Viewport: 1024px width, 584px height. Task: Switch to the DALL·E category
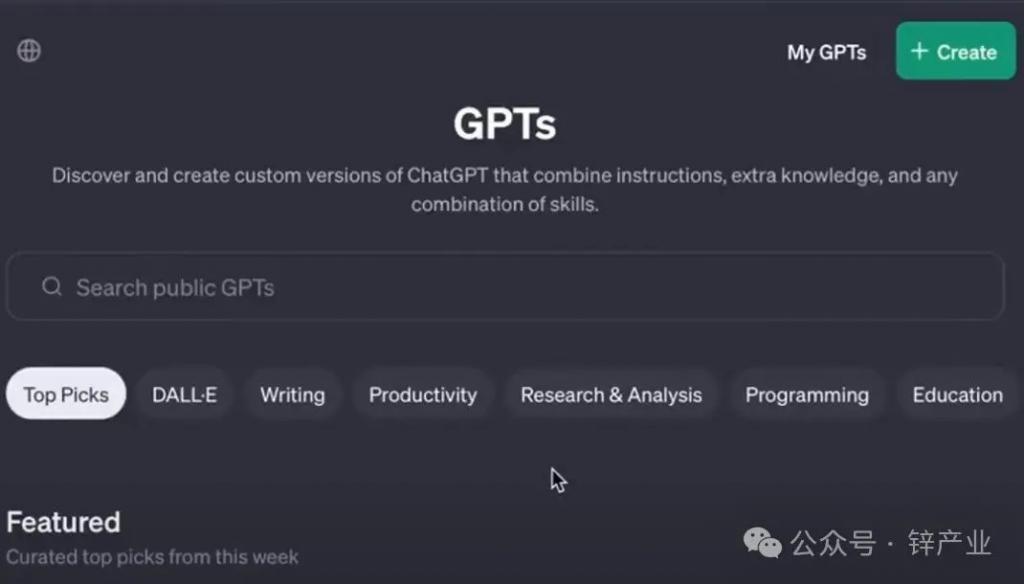coord(185,395)
